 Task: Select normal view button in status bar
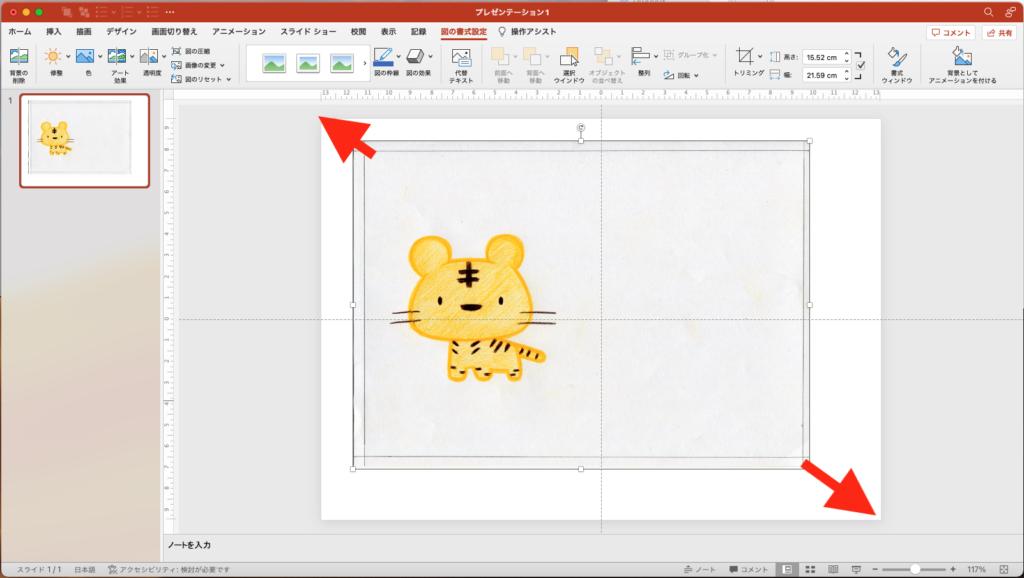[788, 569]
